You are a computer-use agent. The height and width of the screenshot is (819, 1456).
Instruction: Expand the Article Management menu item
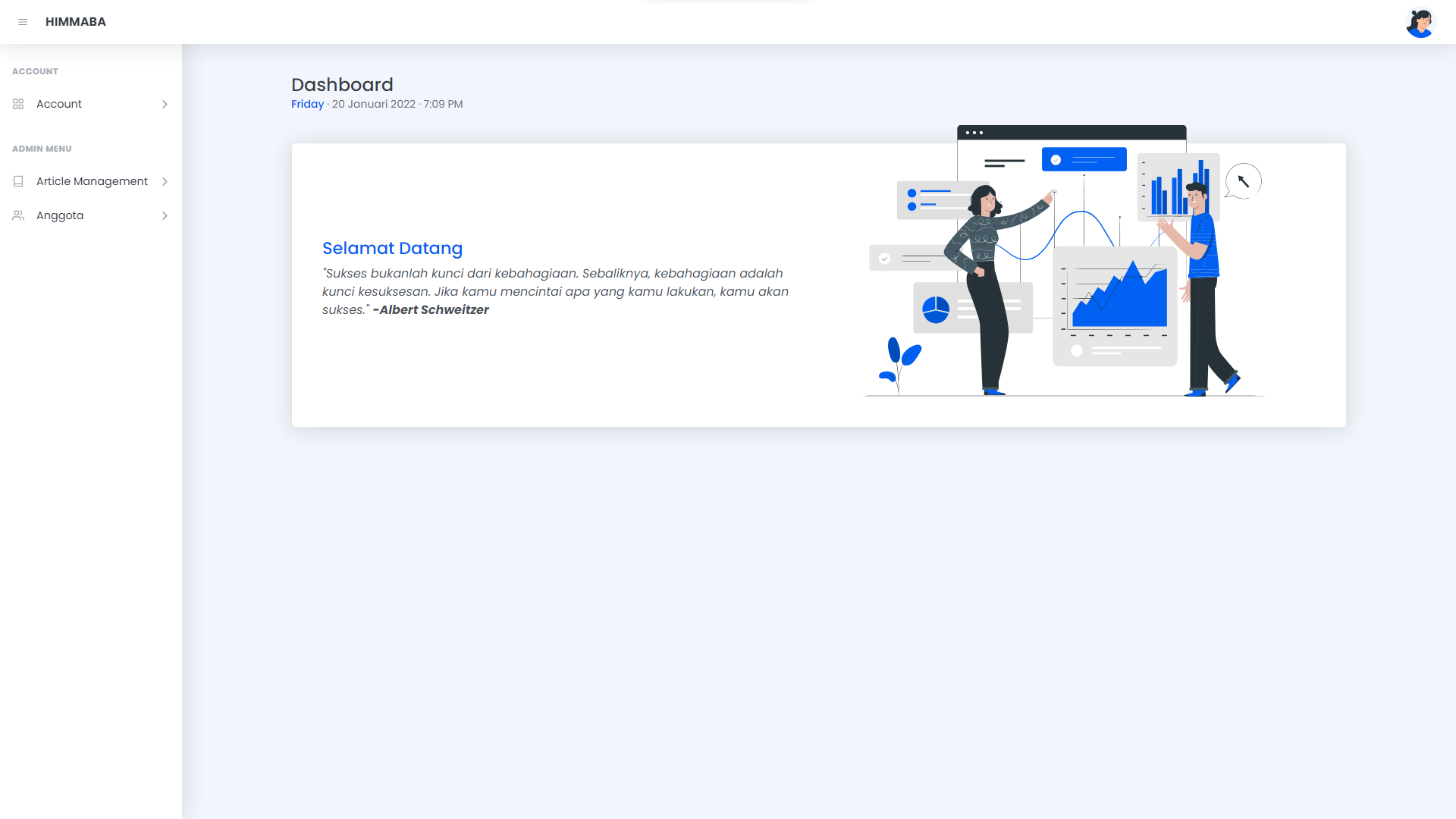[x=91, y=181]
